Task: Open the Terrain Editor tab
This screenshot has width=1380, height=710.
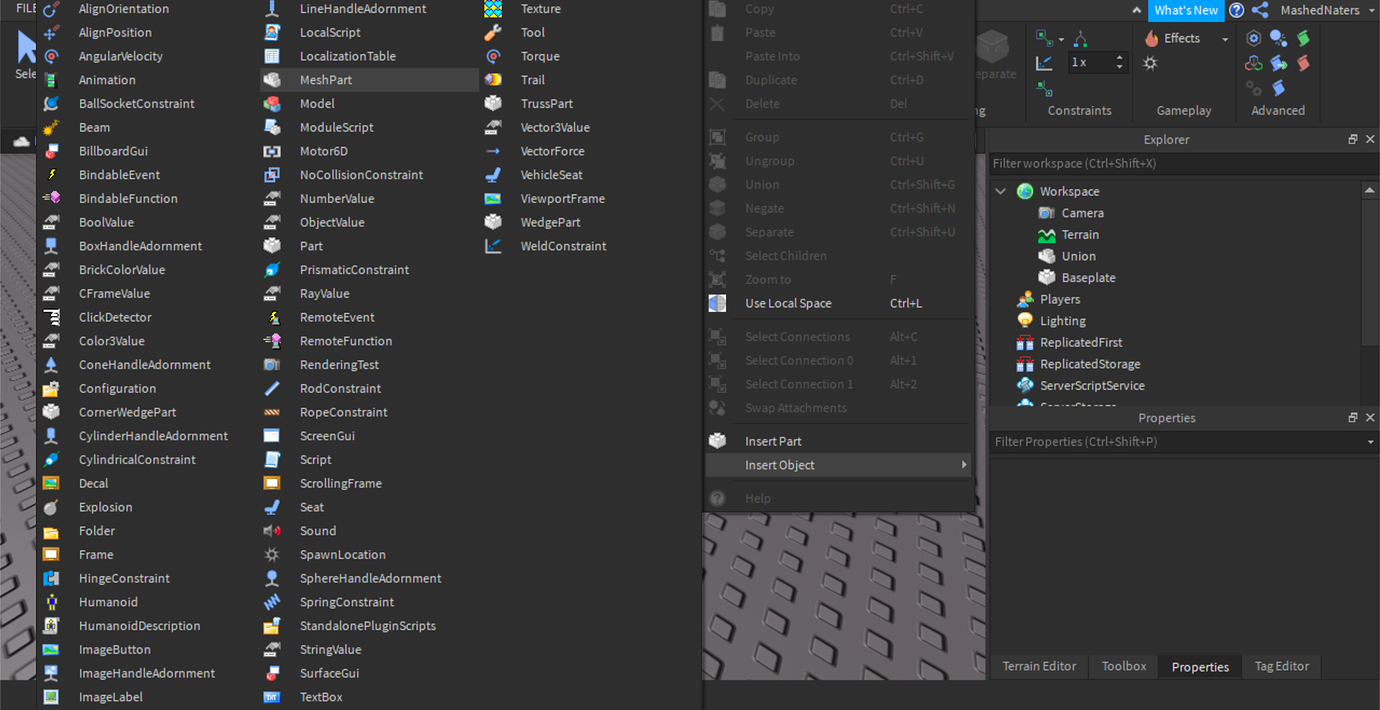Action: tap(1039, 666)
